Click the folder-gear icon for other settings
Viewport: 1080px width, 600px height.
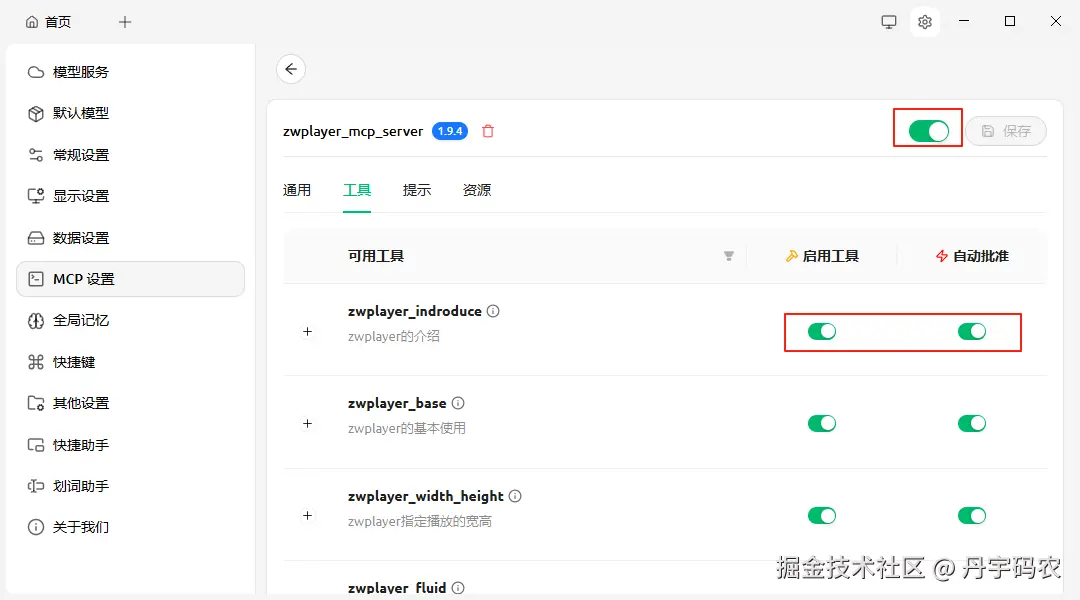pos(36,403)
